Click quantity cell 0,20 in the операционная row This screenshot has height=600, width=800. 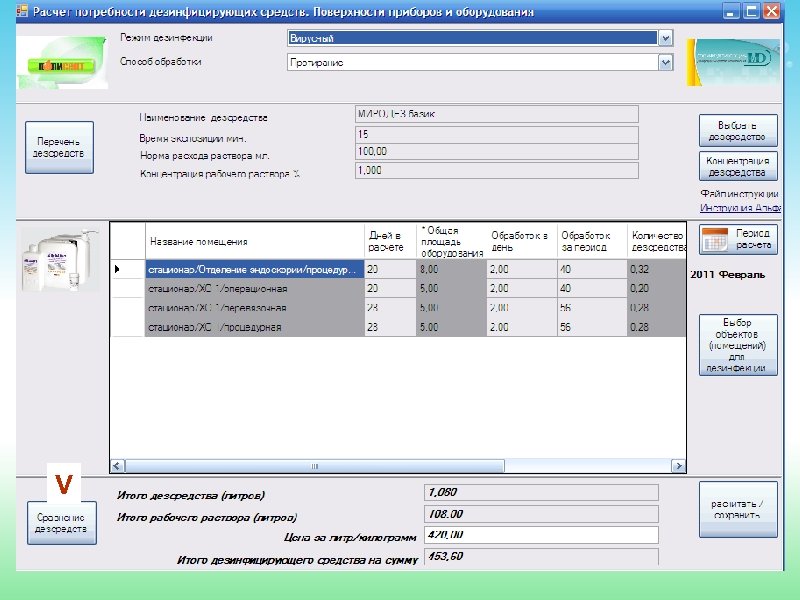pos(657,288)
